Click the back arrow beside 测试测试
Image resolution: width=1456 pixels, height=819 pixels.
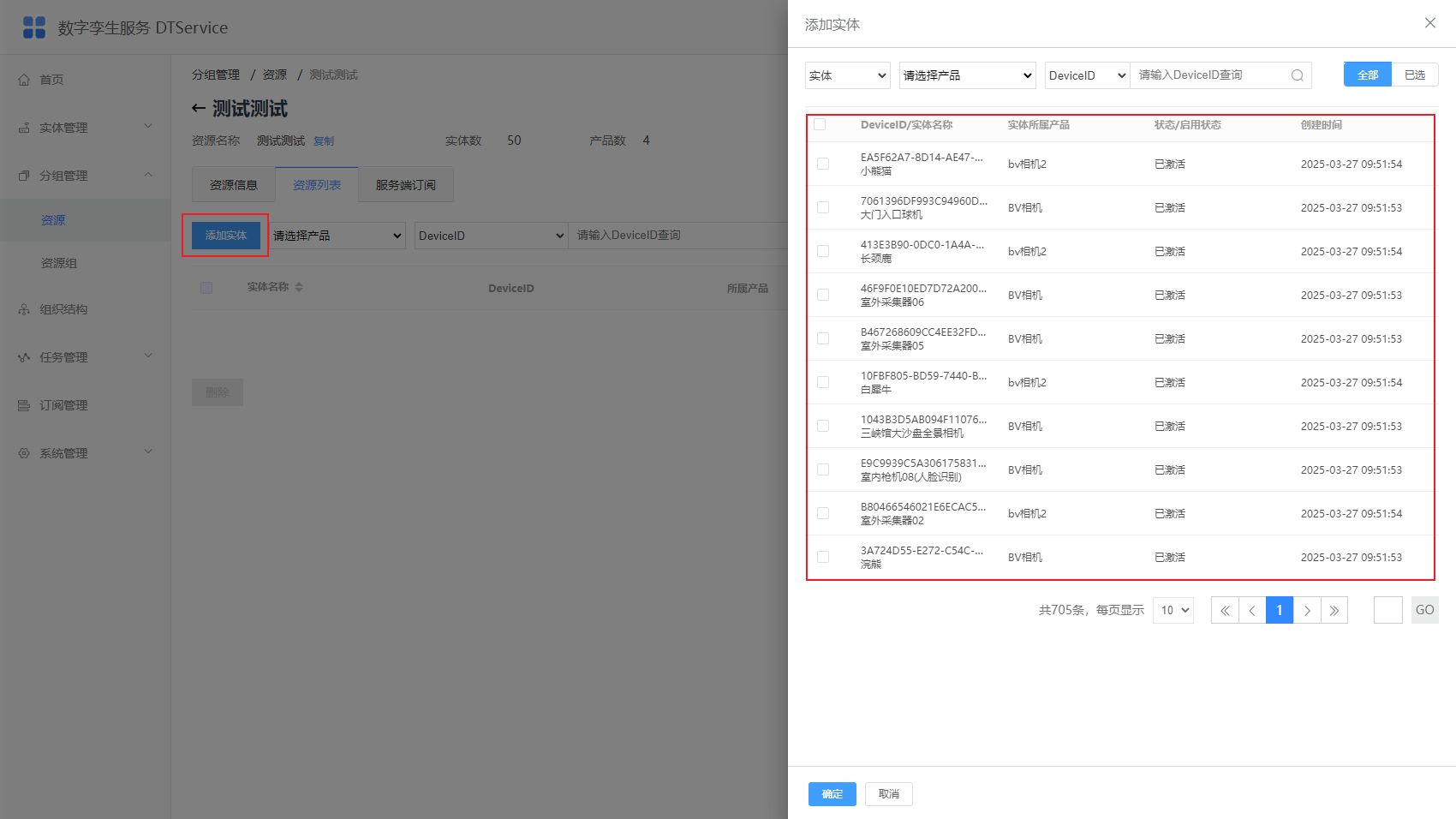click(199, 109)
